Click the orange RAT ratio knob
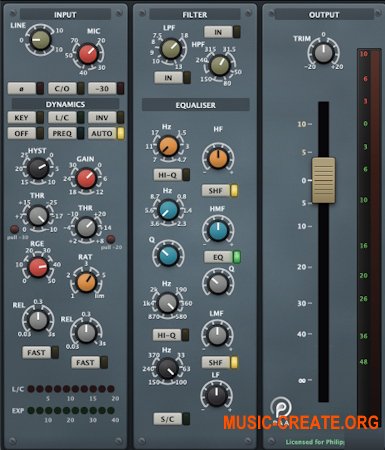The image size is (385, 450). (x=86, y=282)
